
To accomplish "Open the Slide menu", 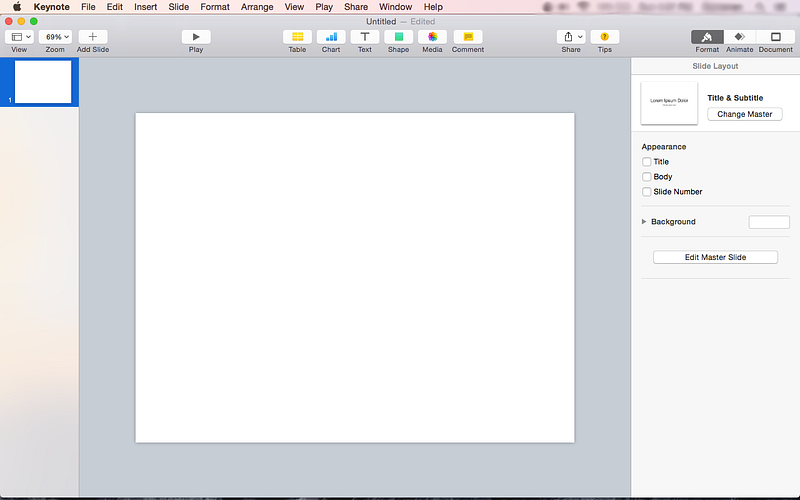I will pyautogui.click(x=179, y=7).
